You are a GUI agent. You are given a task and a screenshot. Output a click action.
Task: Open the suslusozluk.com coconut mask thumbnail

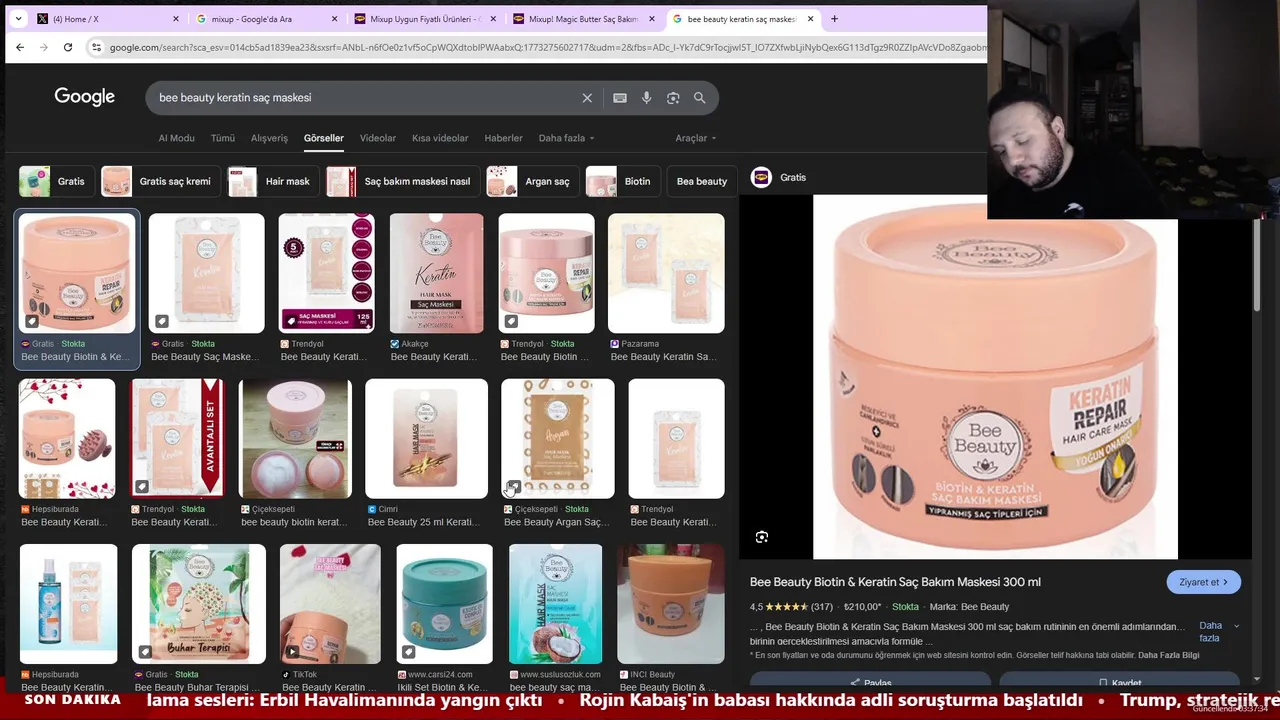pyautogui.click(x=555, y=604)
